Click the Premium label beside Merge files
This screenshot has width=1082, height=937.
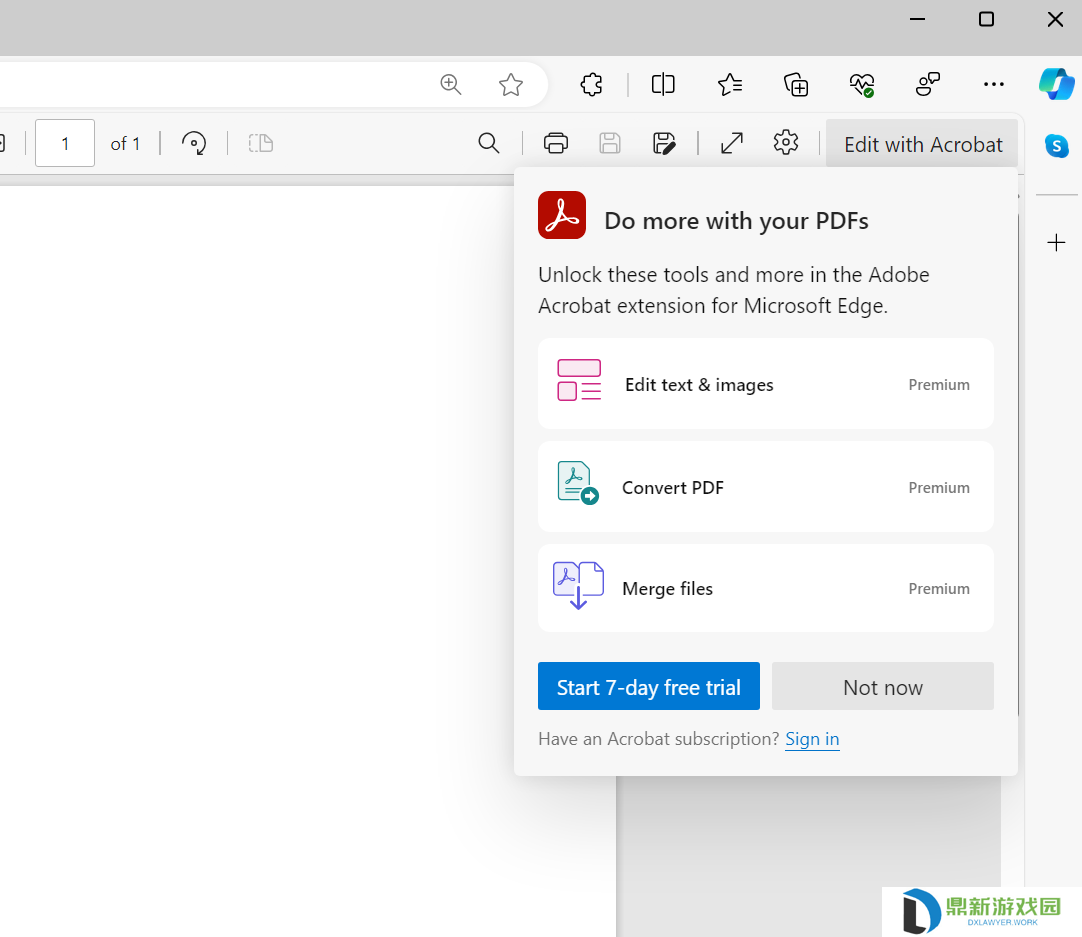pos(938,589)
